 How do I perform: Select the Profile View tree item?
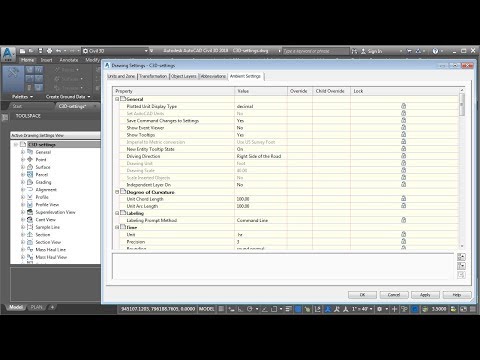pyautogui.click(x=47, y=205)
